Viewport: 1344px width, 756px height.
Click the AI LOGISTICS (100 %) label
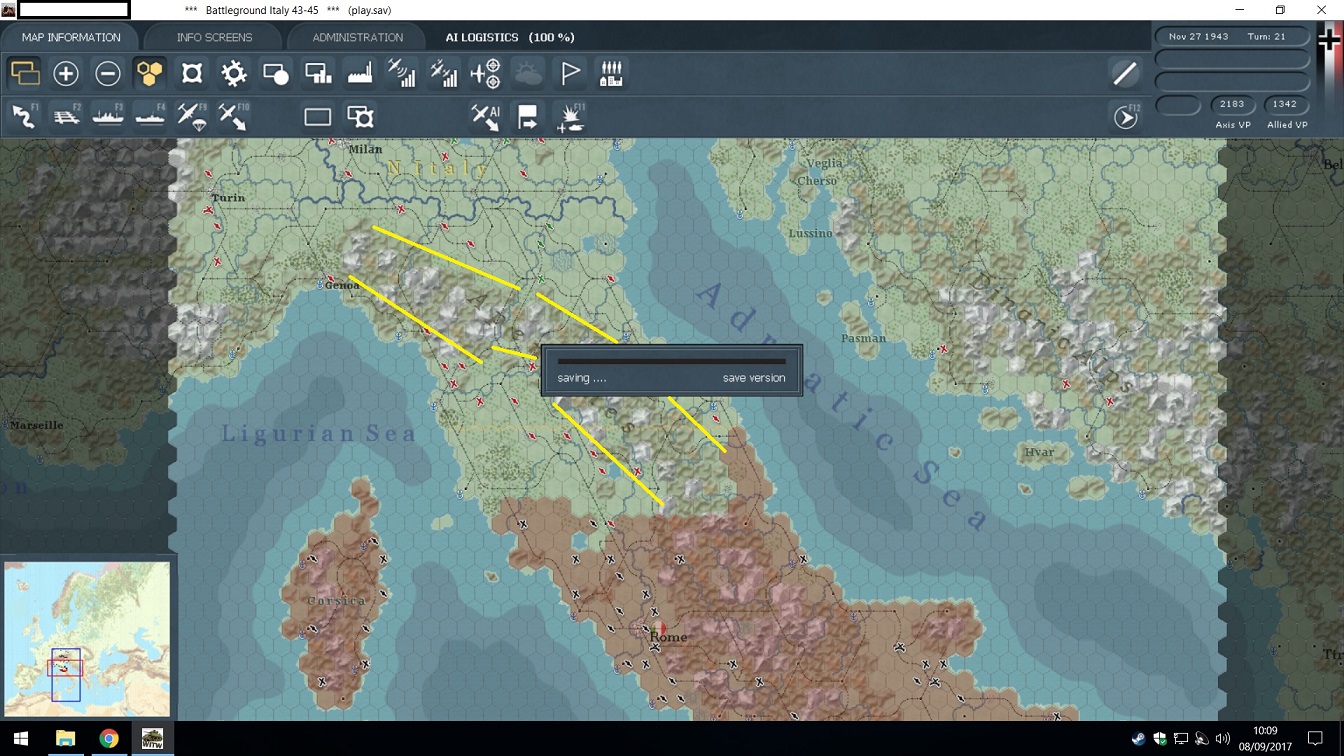click(510, 37)
